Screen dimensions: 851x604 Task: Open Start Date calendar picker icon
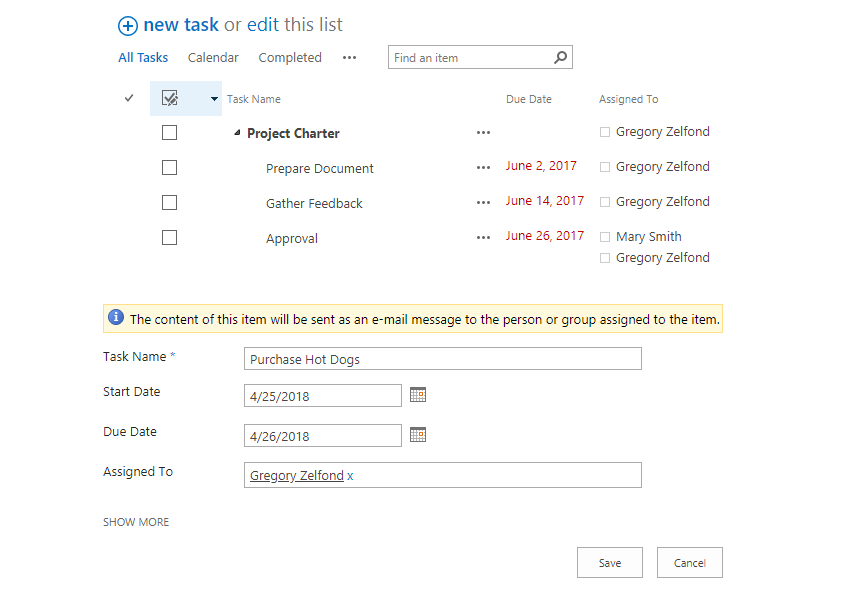pyautogui.click(x=418, y=395)
